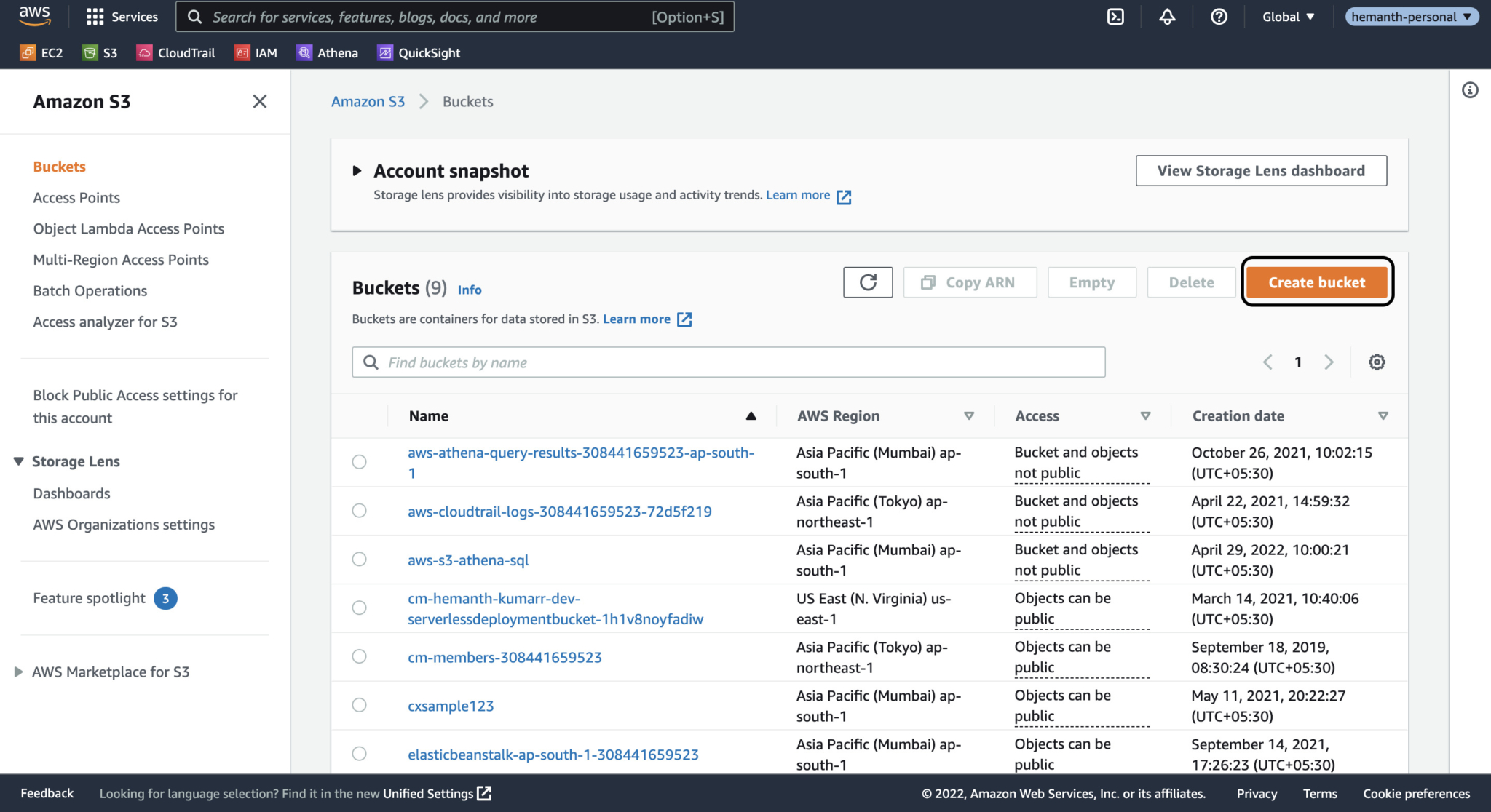Collapse the Storage Lens section
The width and height of the screenshot is (1491, 812).
18,461
